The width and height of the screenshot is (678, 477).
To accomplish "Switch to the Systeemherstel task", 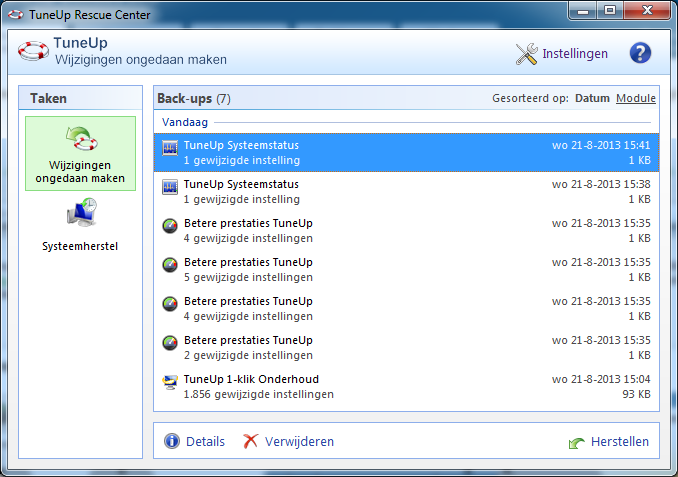I will [x=80, y=225].
